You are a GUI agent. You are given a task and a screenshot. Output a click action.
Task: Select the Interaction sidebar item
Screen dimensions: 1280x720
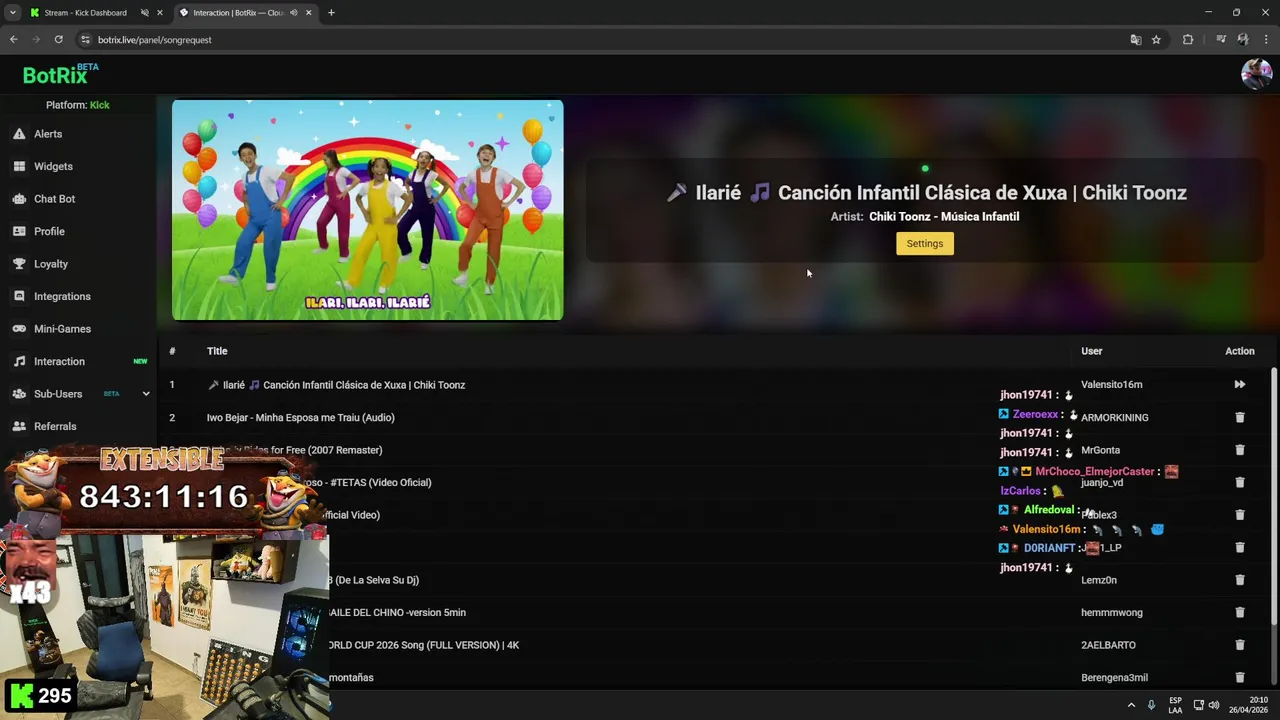point(59,361)
